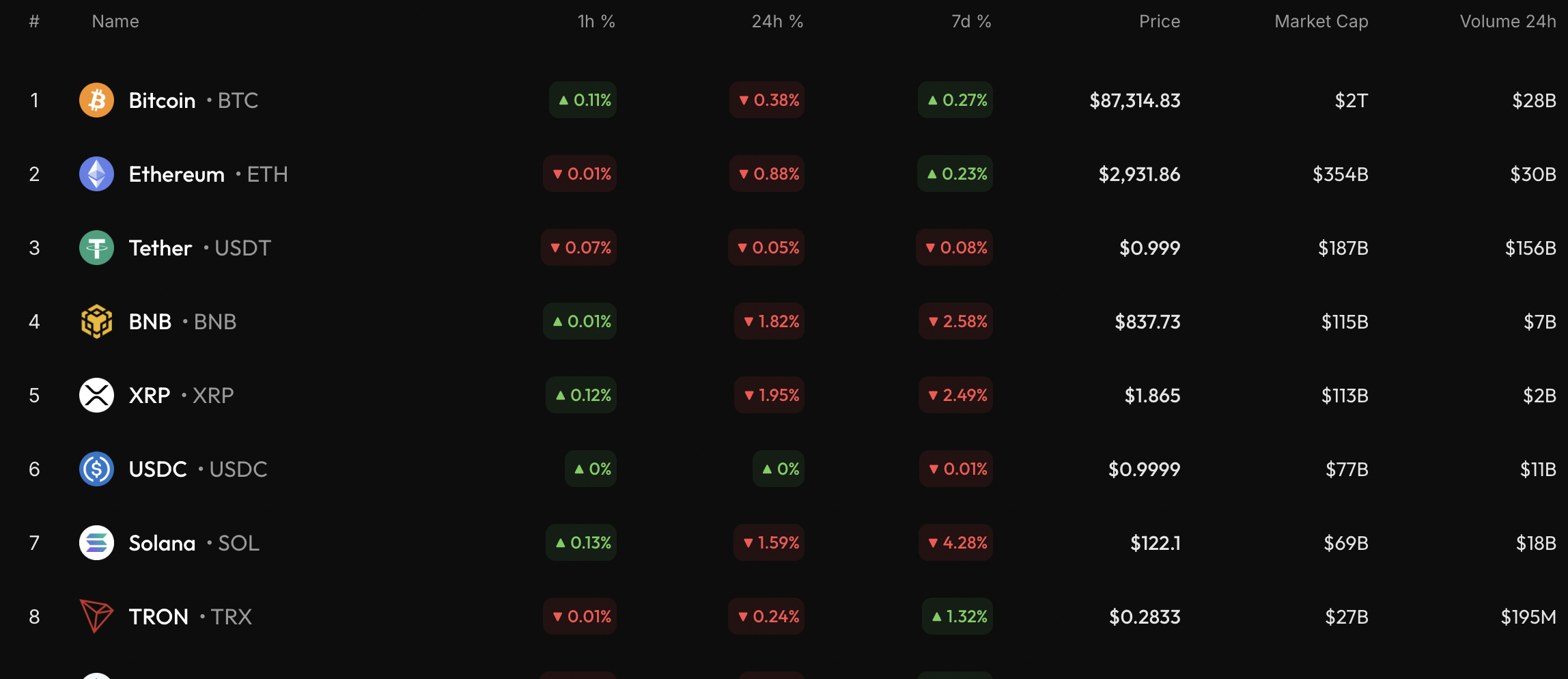Open the Solana coin page link
Viewport: 1568px width, 679px height.
162,543
